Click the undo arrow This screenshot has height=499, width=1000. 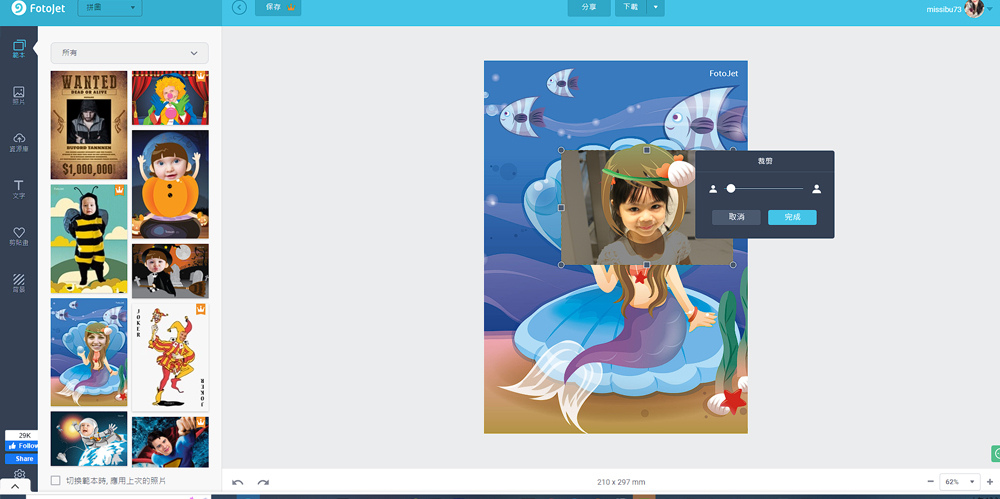click(238, 482)
